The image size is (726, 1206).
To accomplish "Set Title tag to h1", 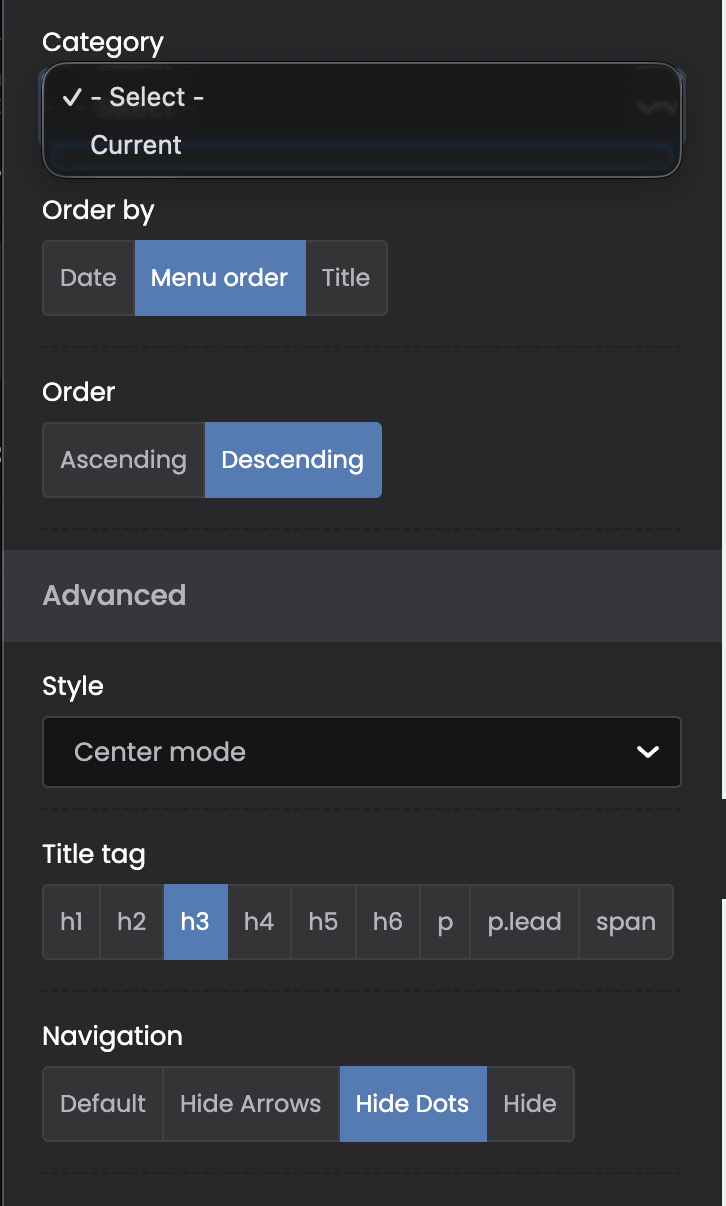I will [x=71, y=922].
